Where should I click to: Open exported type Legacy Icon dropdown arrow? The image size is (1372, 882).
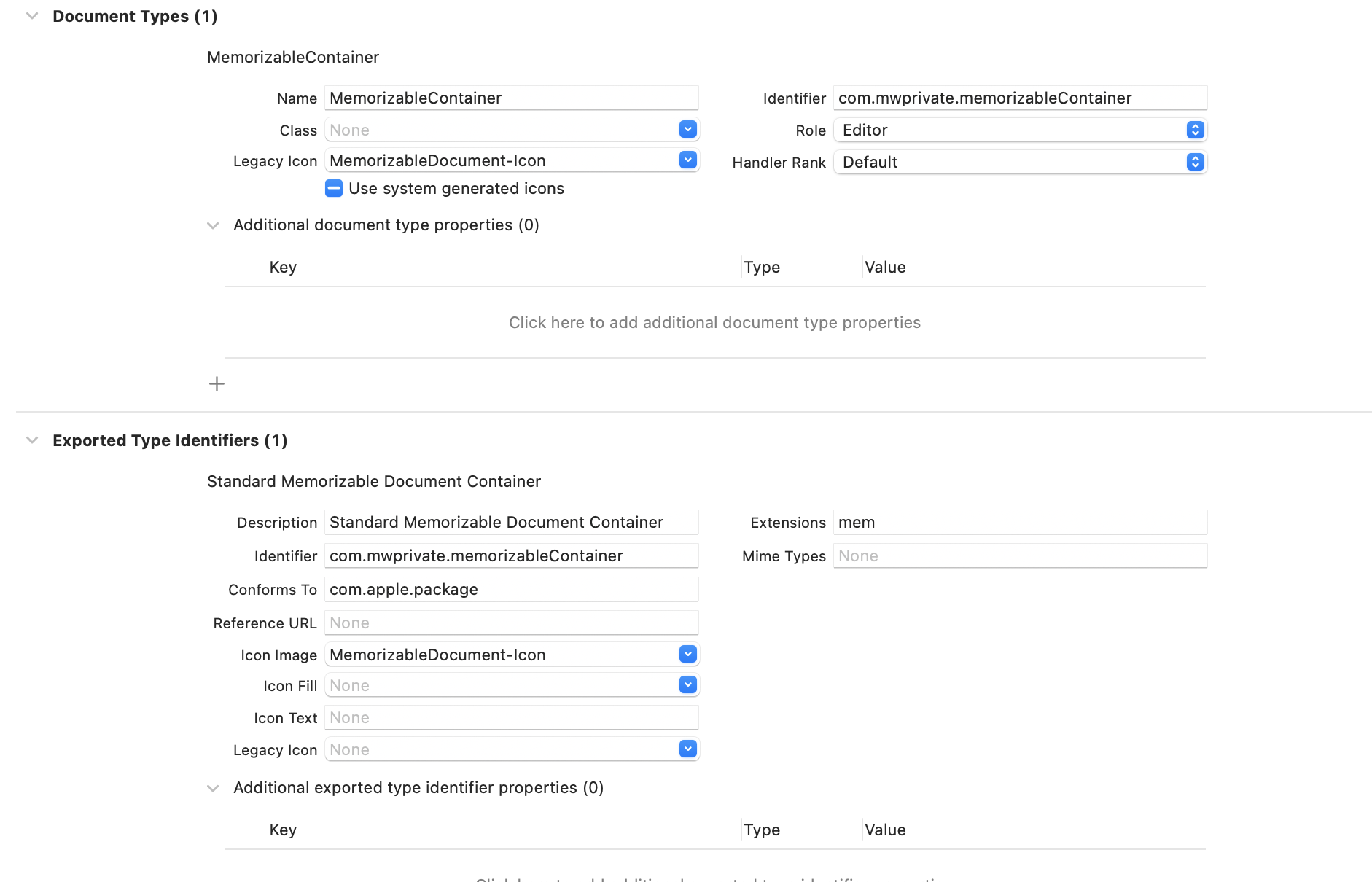[687, 749]
